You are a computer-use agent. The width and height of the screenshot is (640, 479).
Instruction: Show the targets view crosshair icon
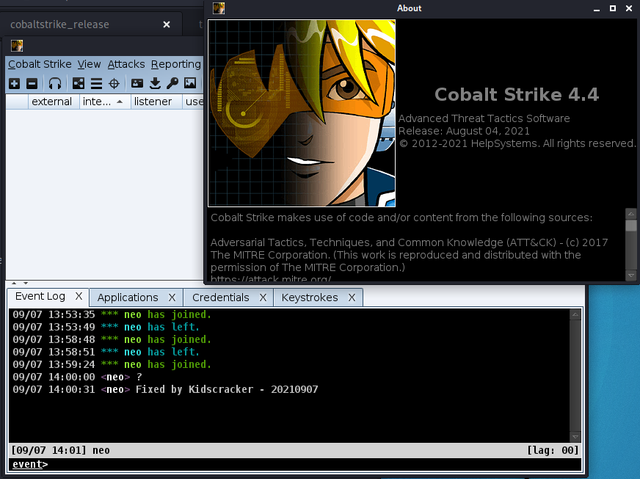coord(113,83)
